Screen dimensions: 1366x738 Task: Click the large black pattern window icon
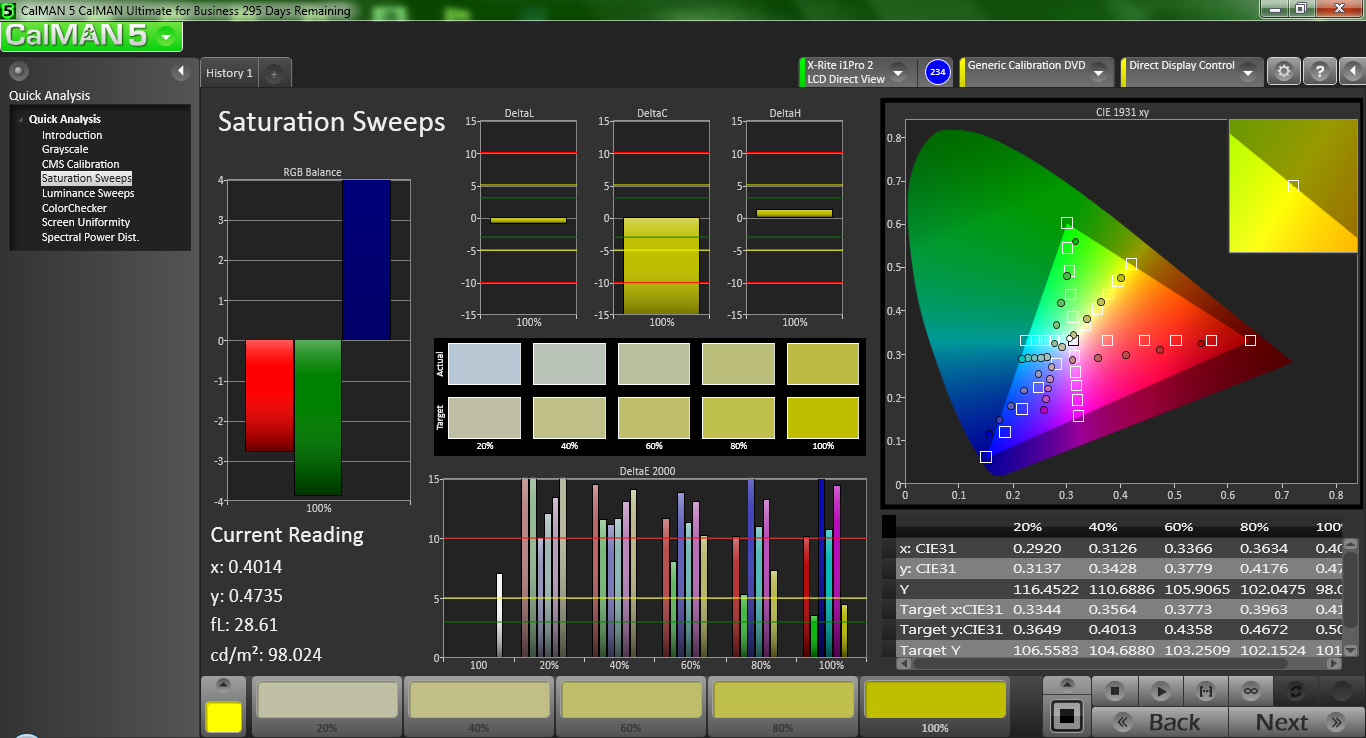pos(1067,716)
